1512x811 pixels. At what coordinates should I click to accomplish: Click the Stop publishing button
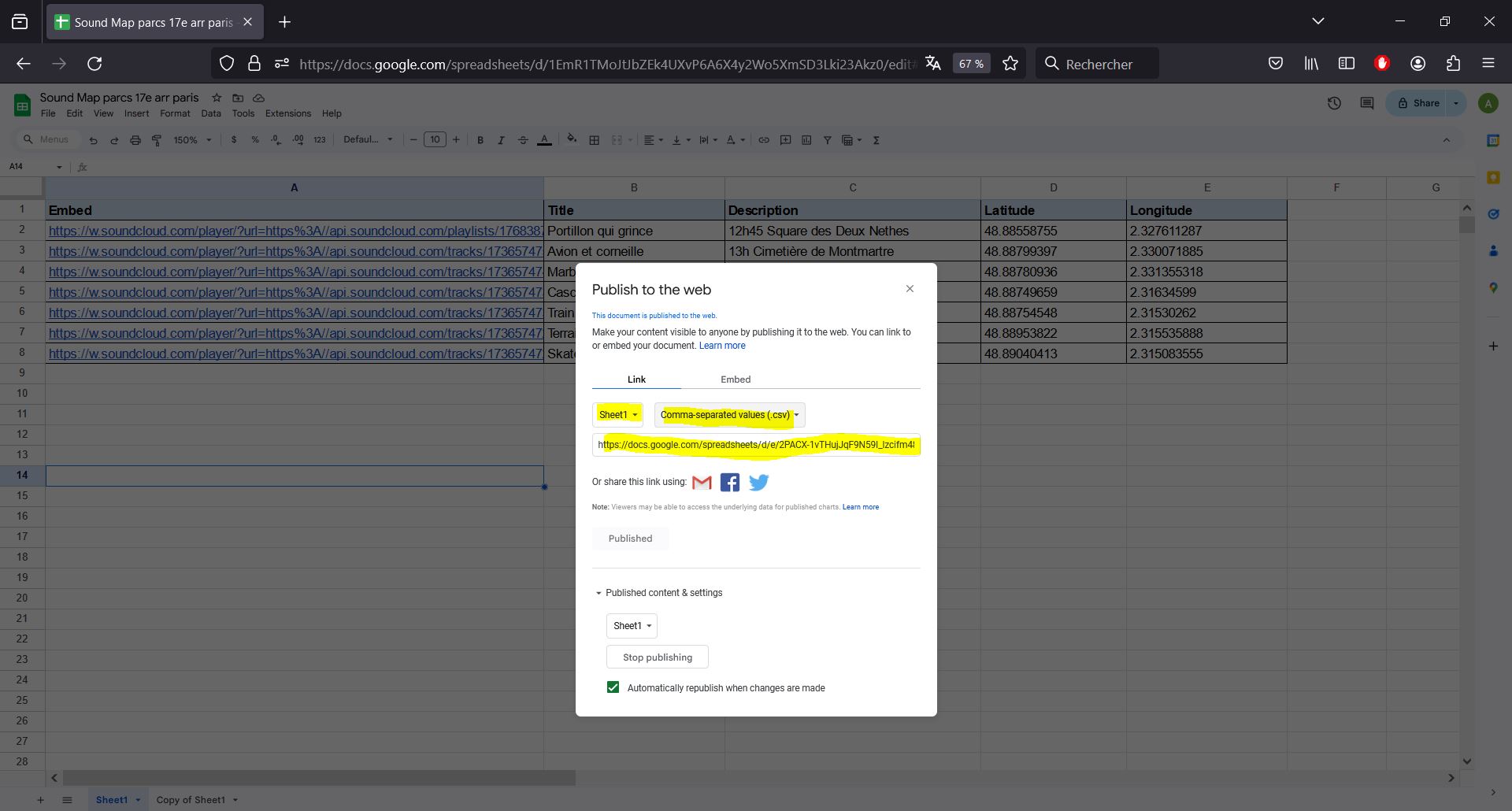(658, 657)
